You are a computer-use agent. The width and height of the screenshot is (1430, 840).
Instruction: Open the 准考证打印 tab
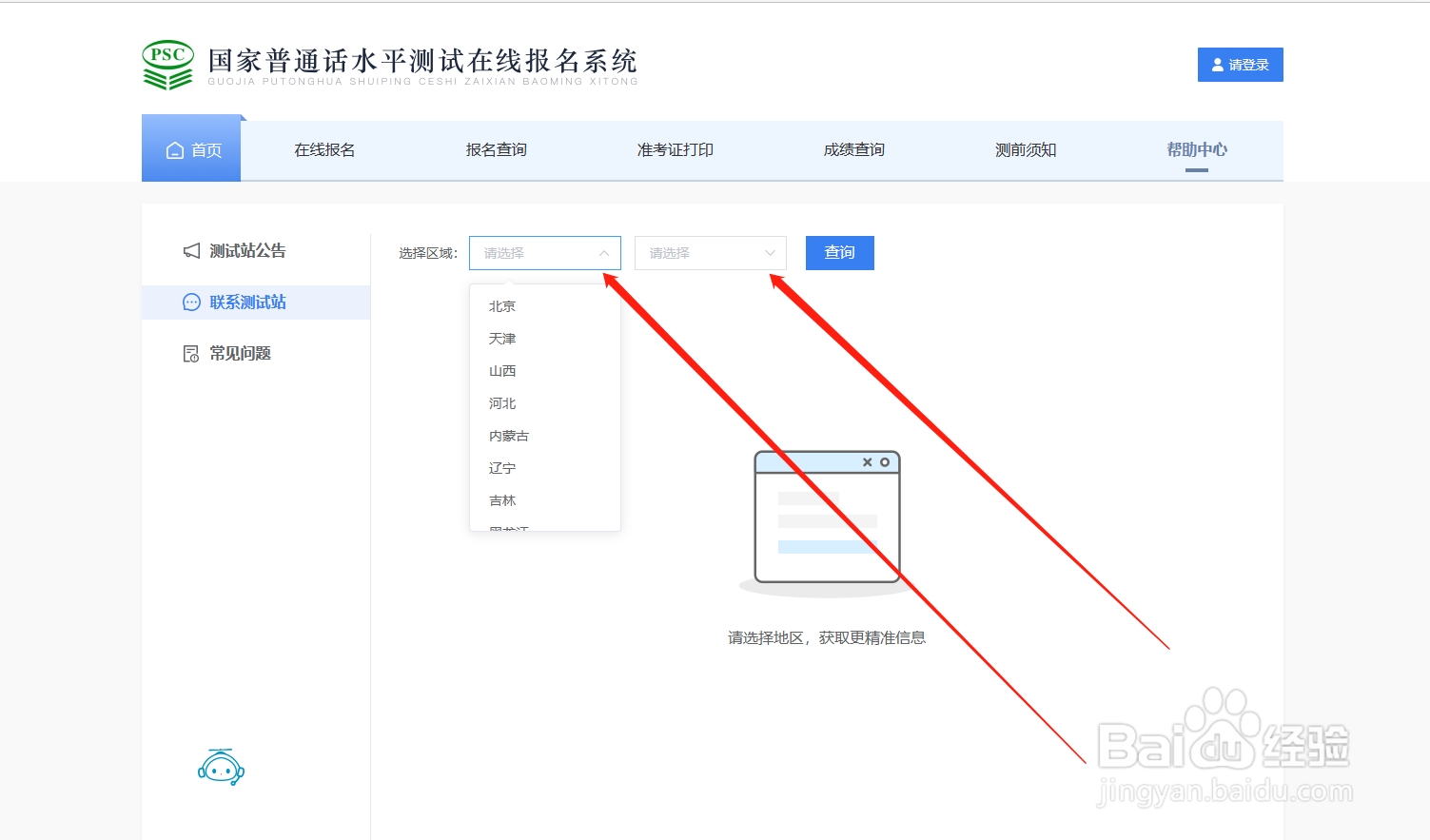(x=675, y=149)
